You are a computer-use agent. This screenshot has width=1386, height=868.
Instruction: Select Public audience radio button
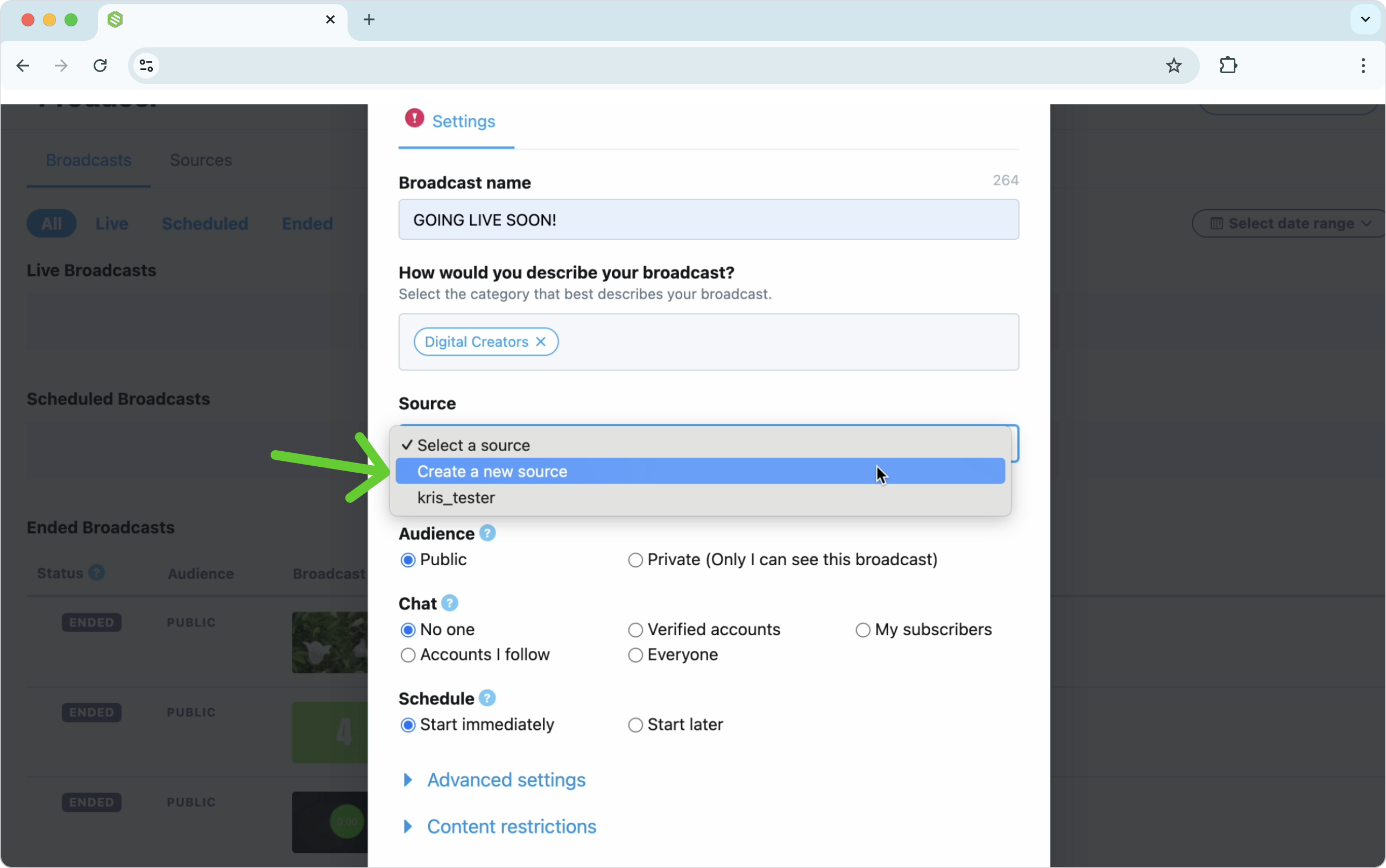(x=408, y=560)
